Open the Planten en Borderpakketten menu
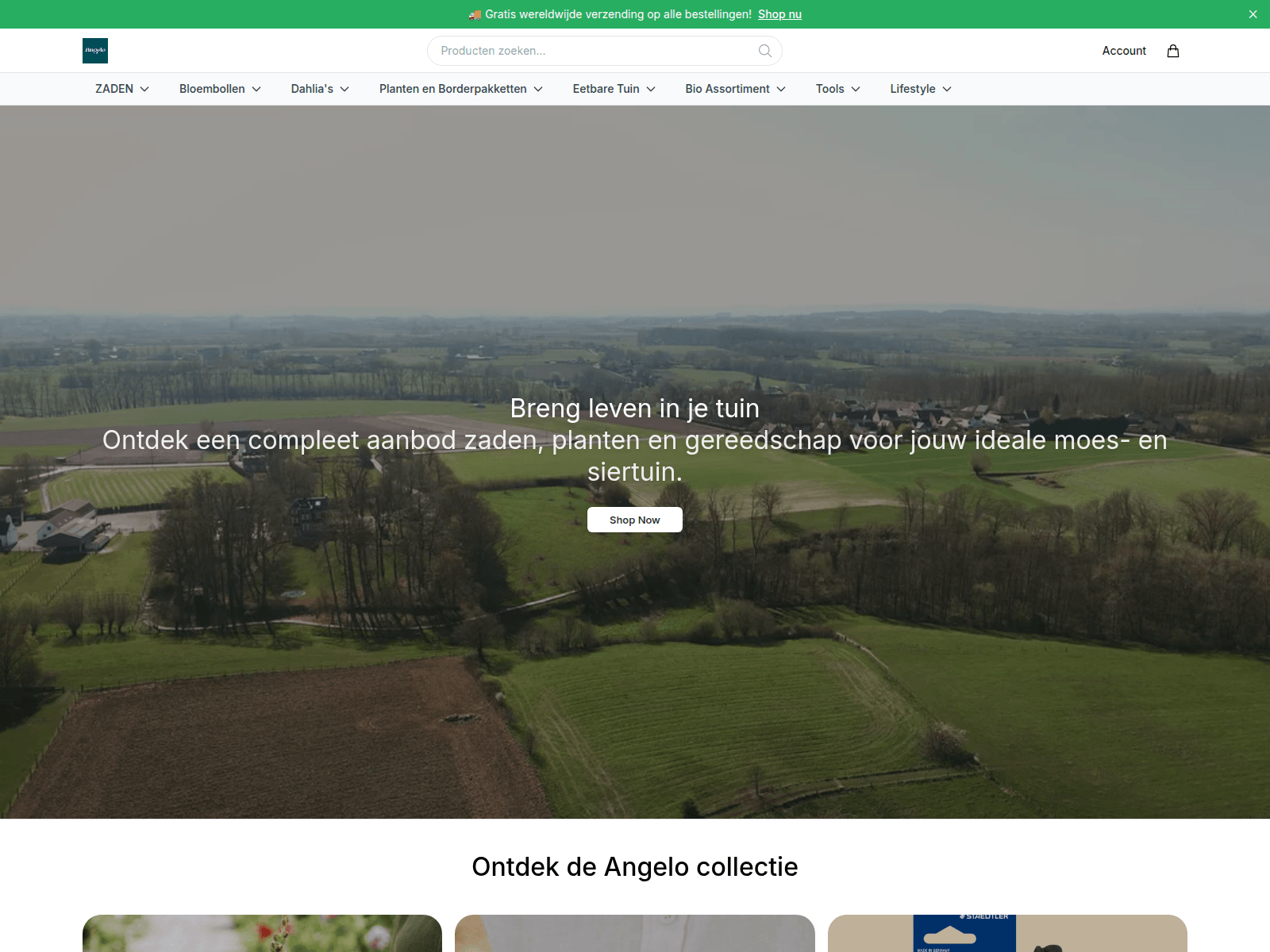Viewport: 1270px width, 952px height. [461, 89]
